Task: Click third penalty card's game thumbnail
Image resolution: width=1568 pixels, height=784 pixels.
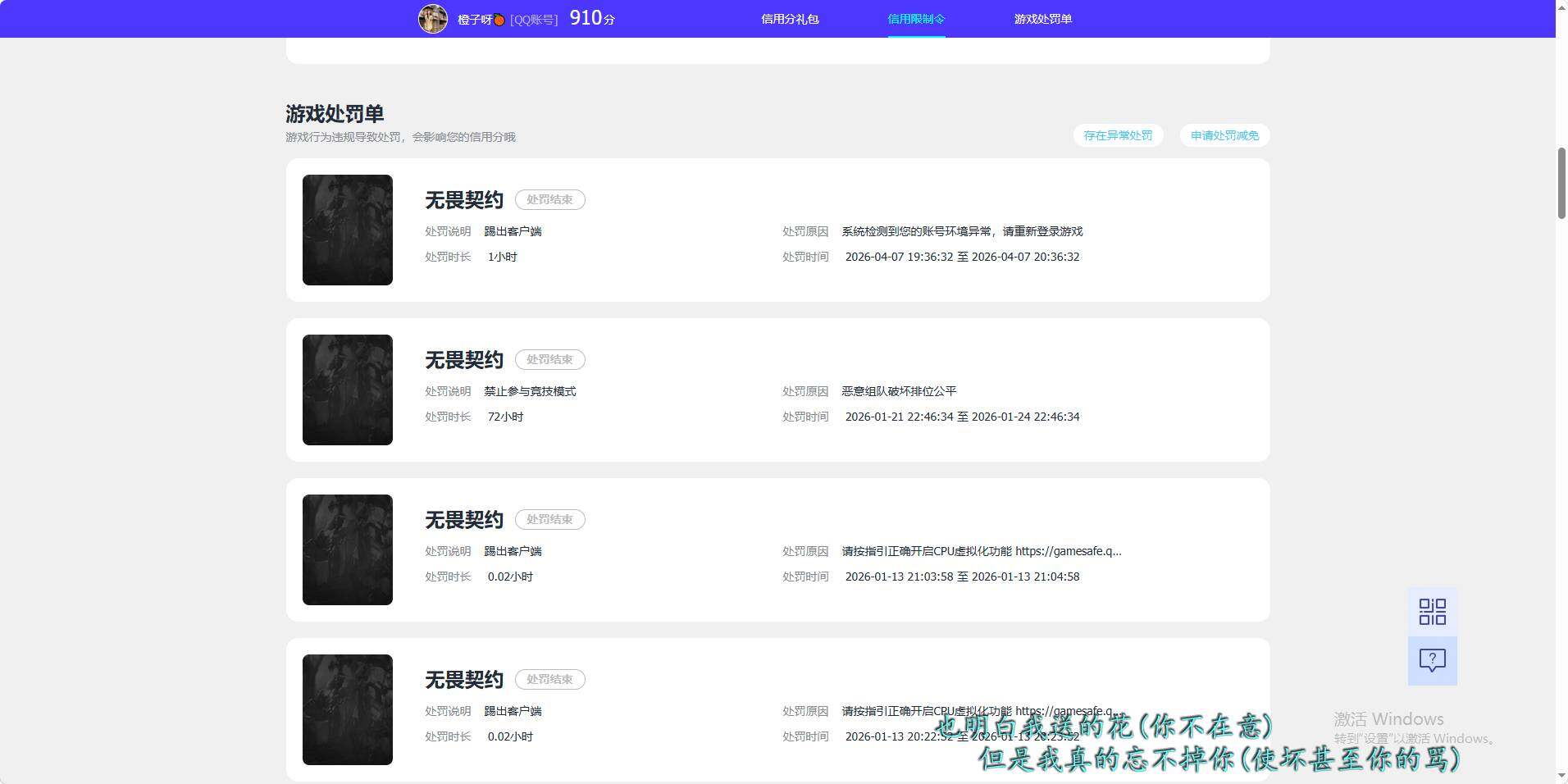Action: [348, 549]
